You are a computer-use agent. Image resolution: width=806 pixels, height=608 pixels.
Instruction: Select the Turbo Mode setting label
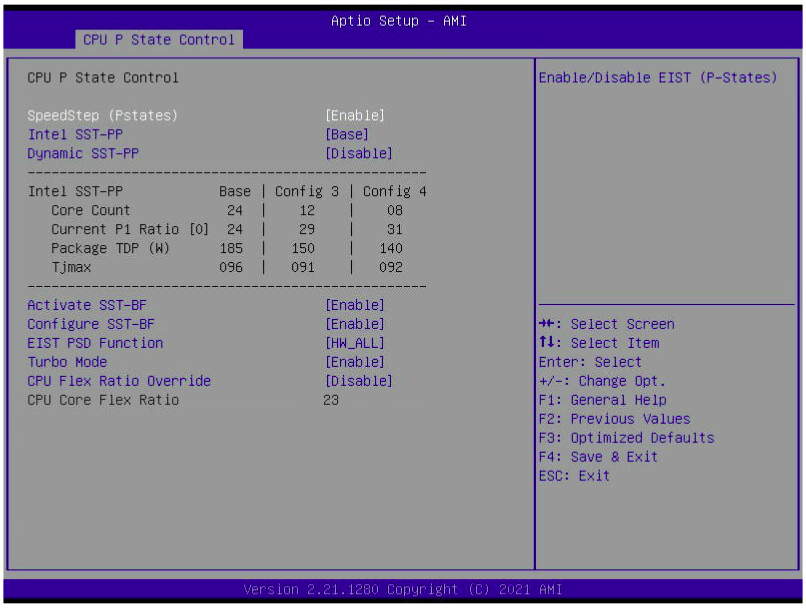67,362
